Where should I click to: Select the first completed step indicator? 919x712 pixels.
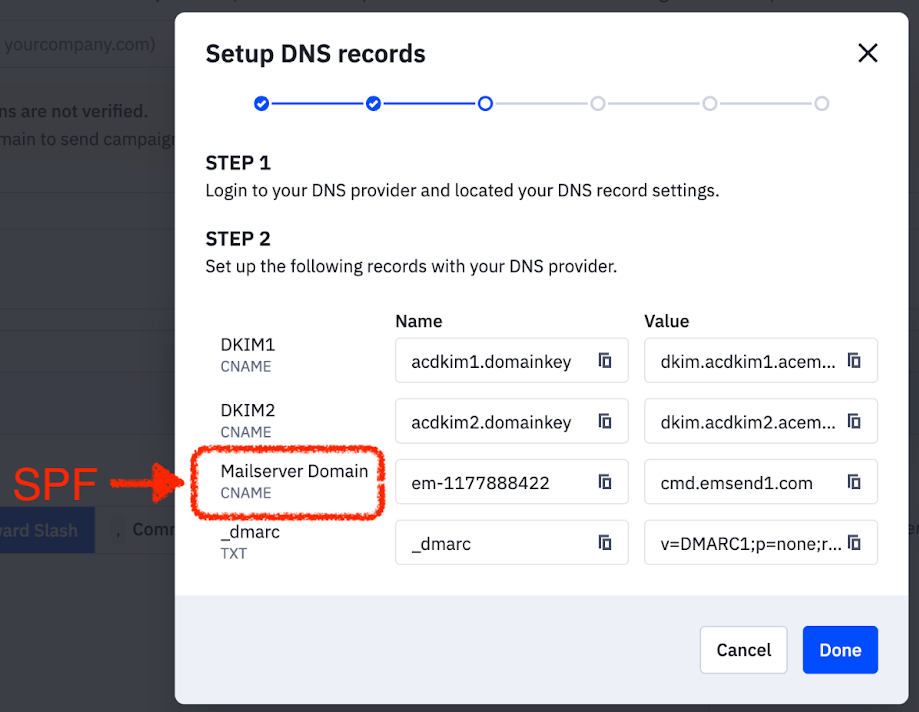(x=261, y=103)
